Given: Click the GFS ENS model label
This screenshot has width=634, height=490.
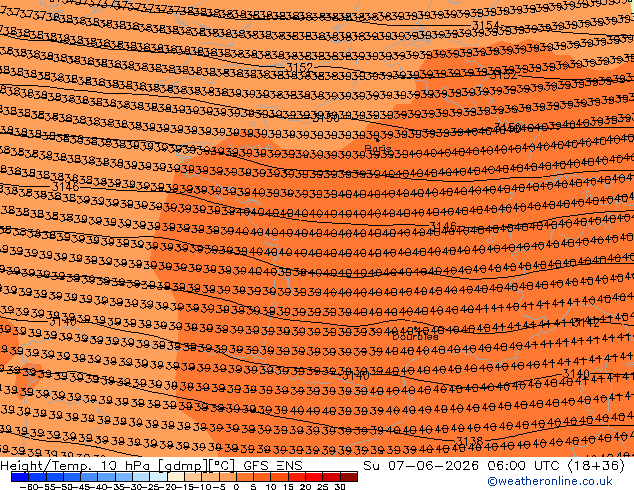Looking at the screenshot, I should (273, 465).
